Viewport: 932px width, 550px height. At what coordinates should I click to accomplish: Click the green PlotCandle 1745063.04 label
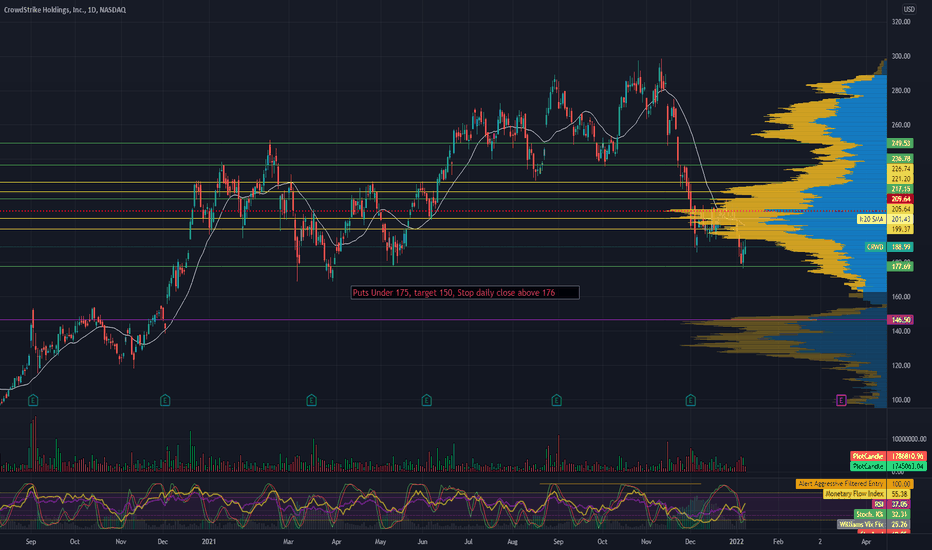tap(889, 467)
